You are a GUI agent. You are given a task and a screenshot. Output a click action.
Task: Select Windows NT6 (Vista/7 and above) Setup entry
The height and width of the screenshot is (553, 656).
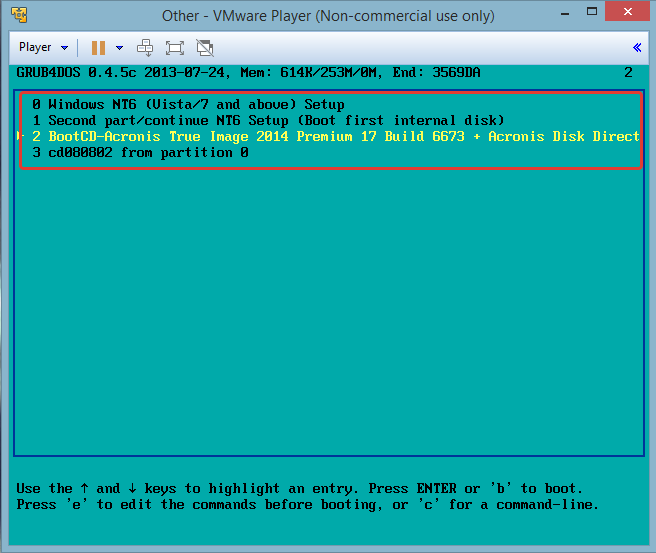click(188, 104)
